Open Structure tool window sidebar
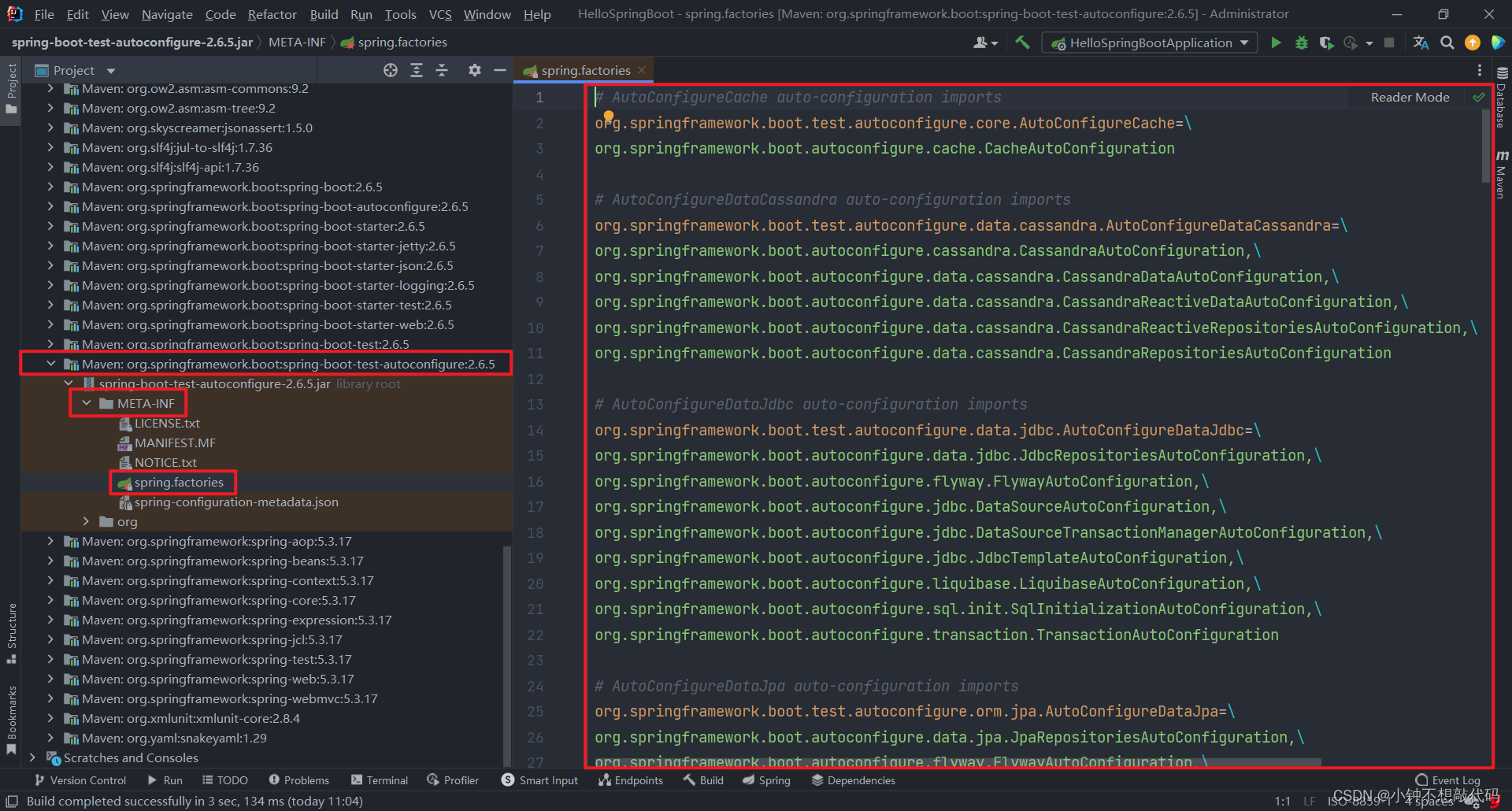 tap(11, 633)
